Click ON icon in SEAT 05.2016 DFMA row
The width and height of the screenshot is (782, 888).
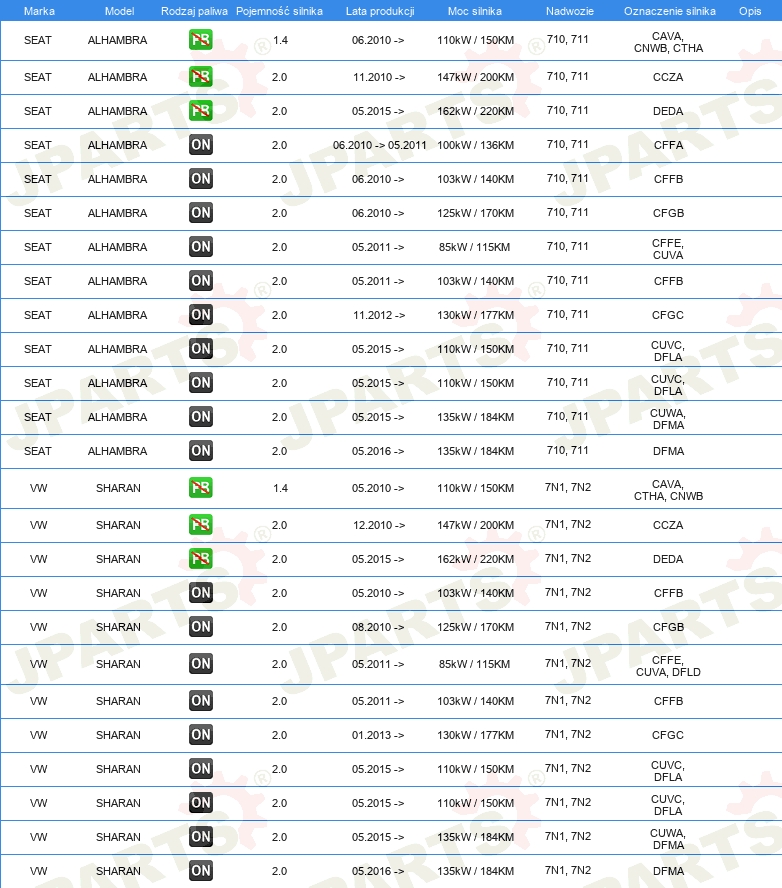point(200,450)
